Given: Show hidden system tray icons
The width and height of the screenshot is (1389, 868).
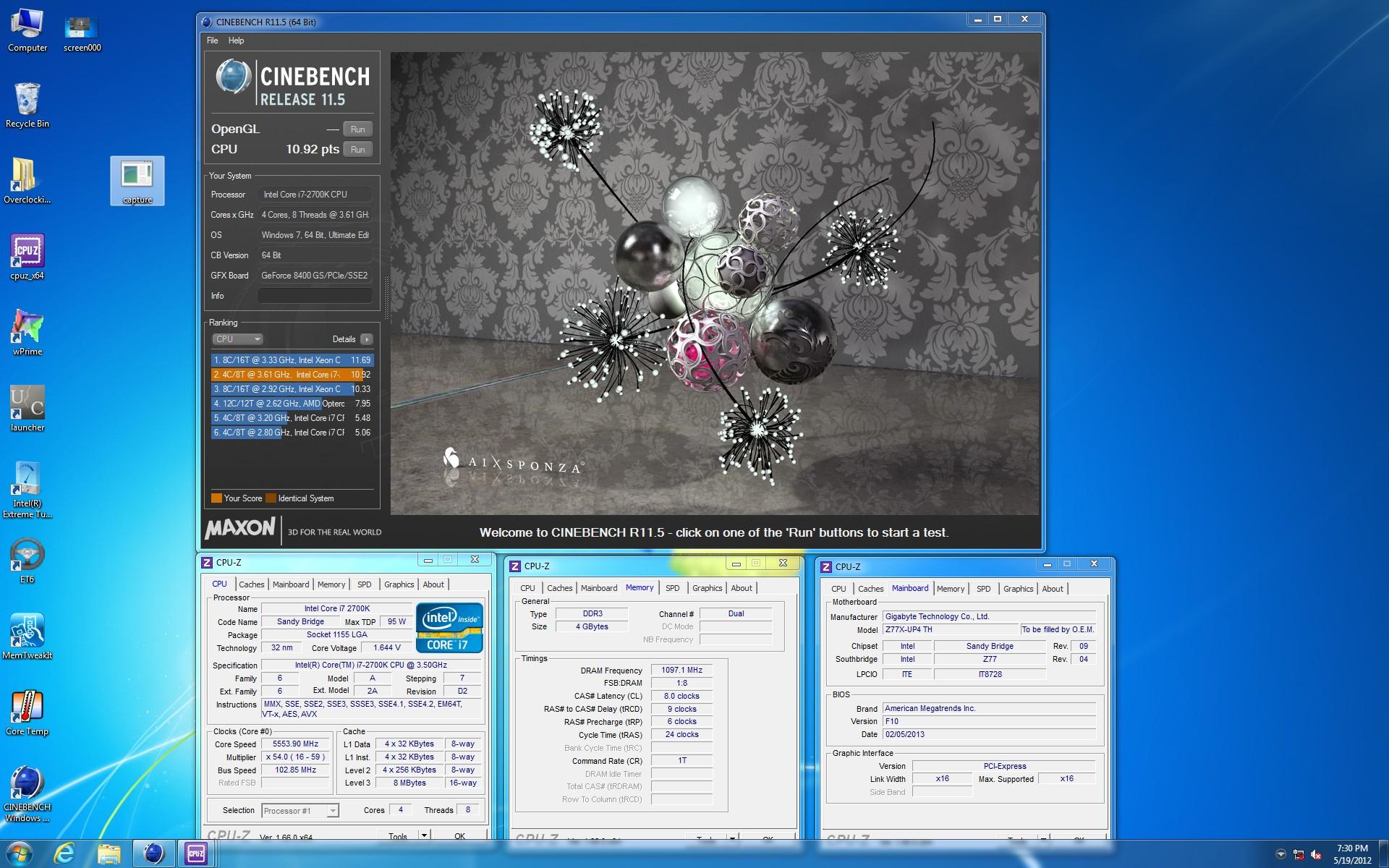Looking at the screenshot, I should point(1280,854).
